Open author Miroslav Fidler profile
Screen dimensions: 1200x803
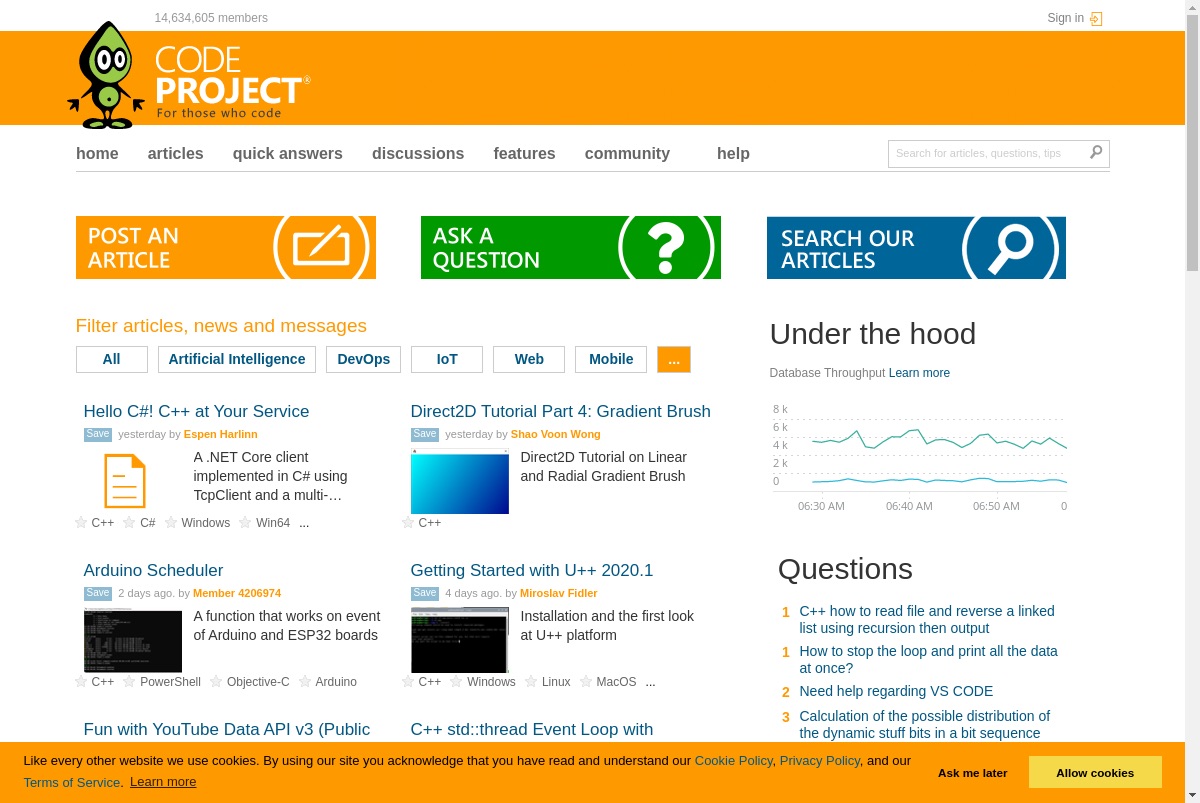coord(558,593)
